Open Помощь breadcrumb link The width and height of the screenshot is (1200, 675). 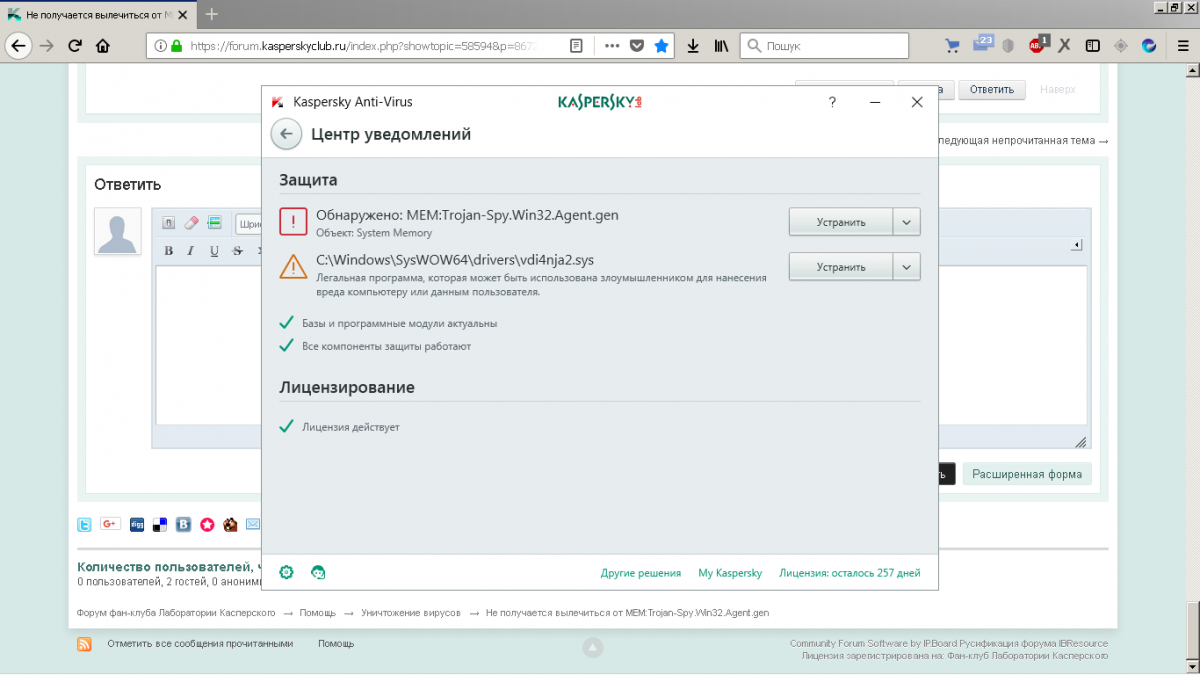point(317,612)
